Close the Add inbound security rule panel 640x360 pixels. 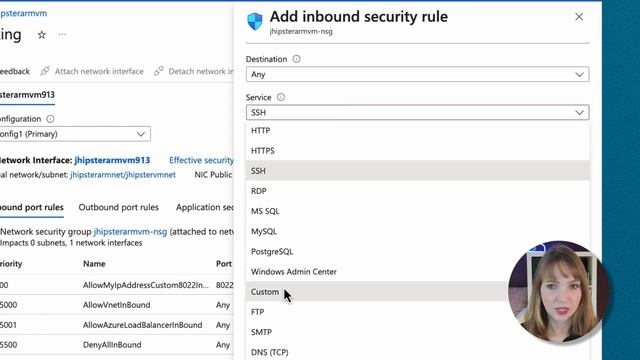coord(579,17)
